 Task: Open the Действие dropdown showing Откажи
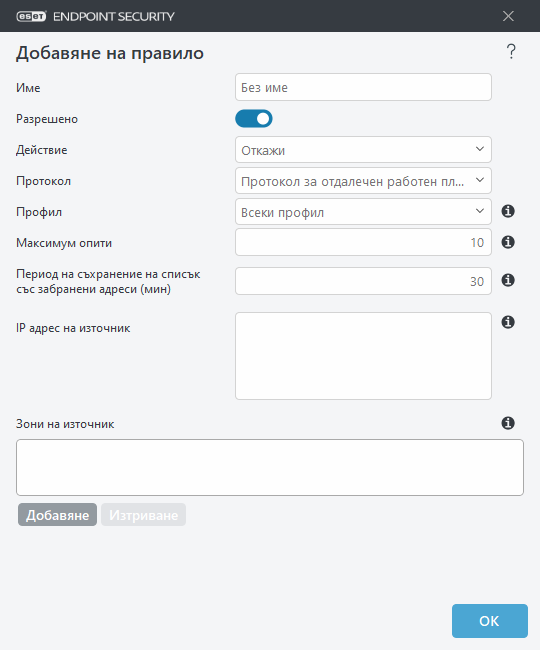point(363,150)
